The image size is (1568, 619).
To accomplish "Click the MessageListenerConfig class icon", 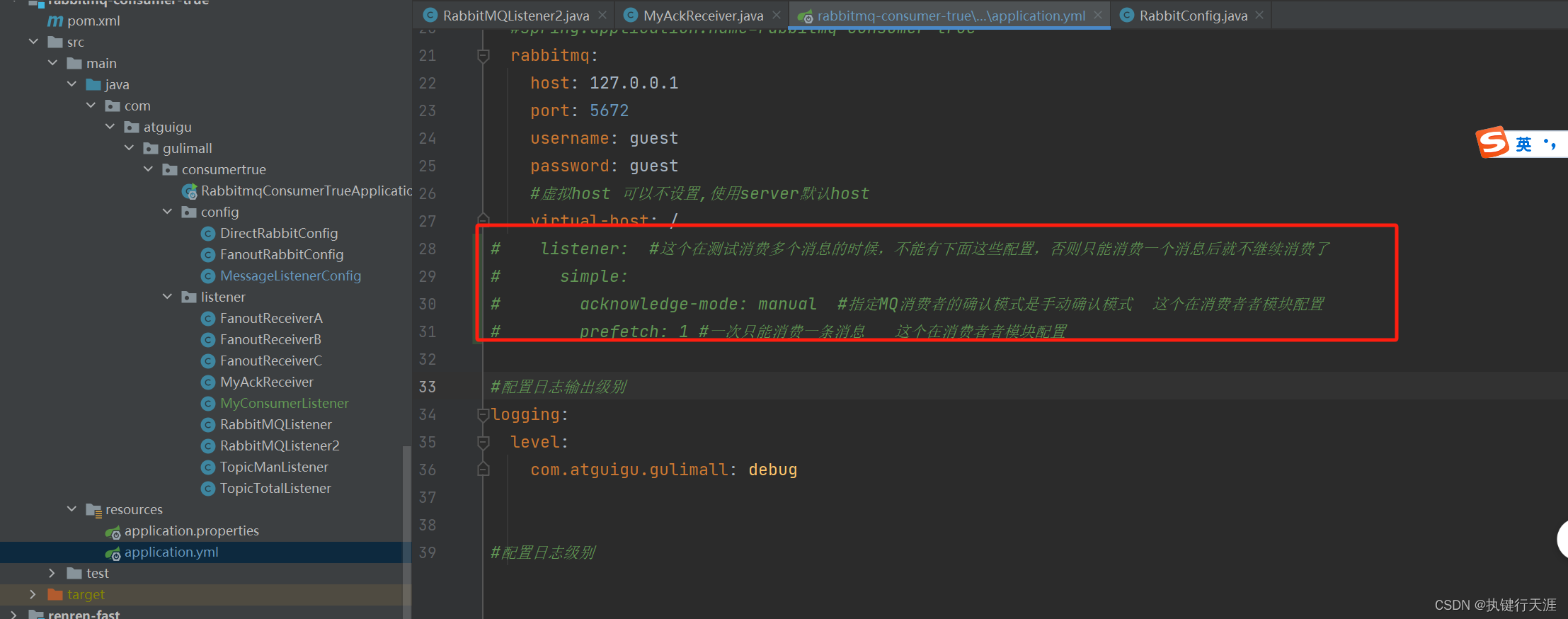I will (x=208, y=276).
